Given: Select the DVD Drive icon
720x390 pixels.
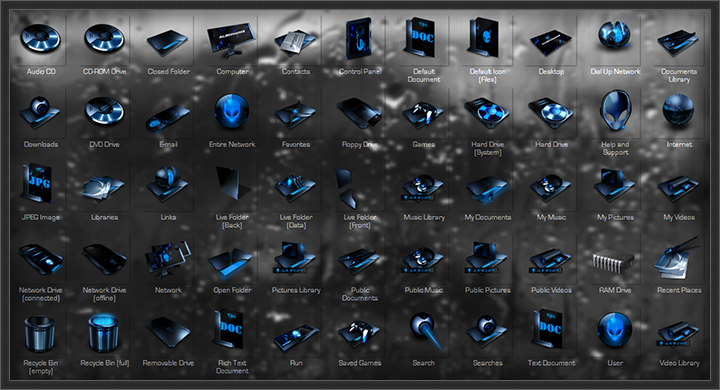Looking at the screenshot, I should point(104,111).
